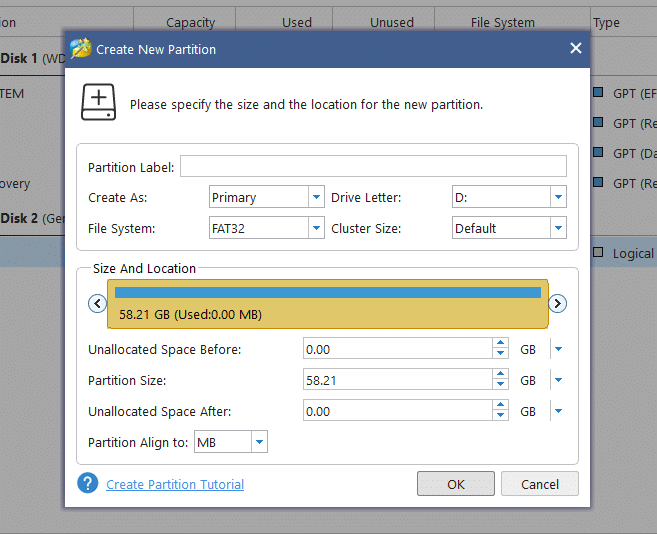
Task: Click the left arrow beside partition bar
Action: (x=97, y=303)
